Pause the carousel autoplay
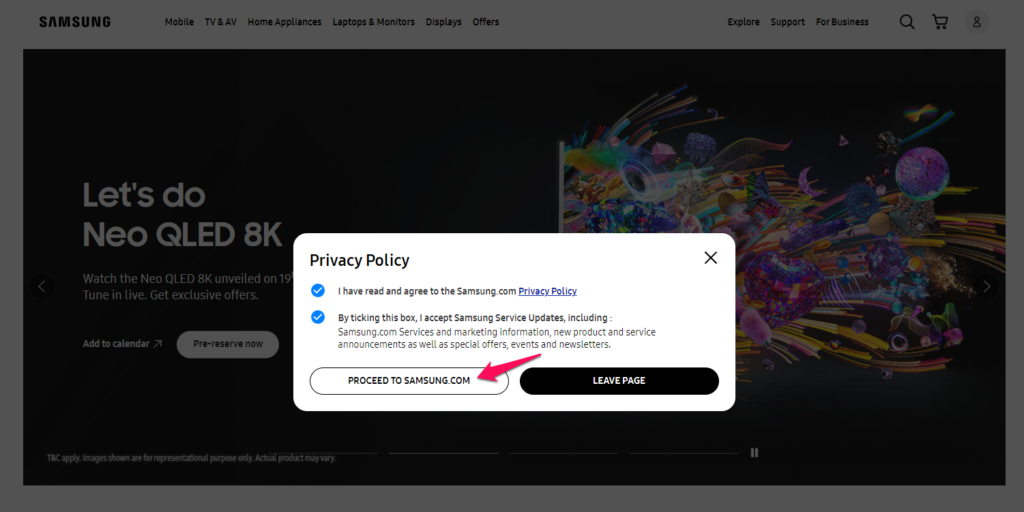 click(x=754, y=453)
